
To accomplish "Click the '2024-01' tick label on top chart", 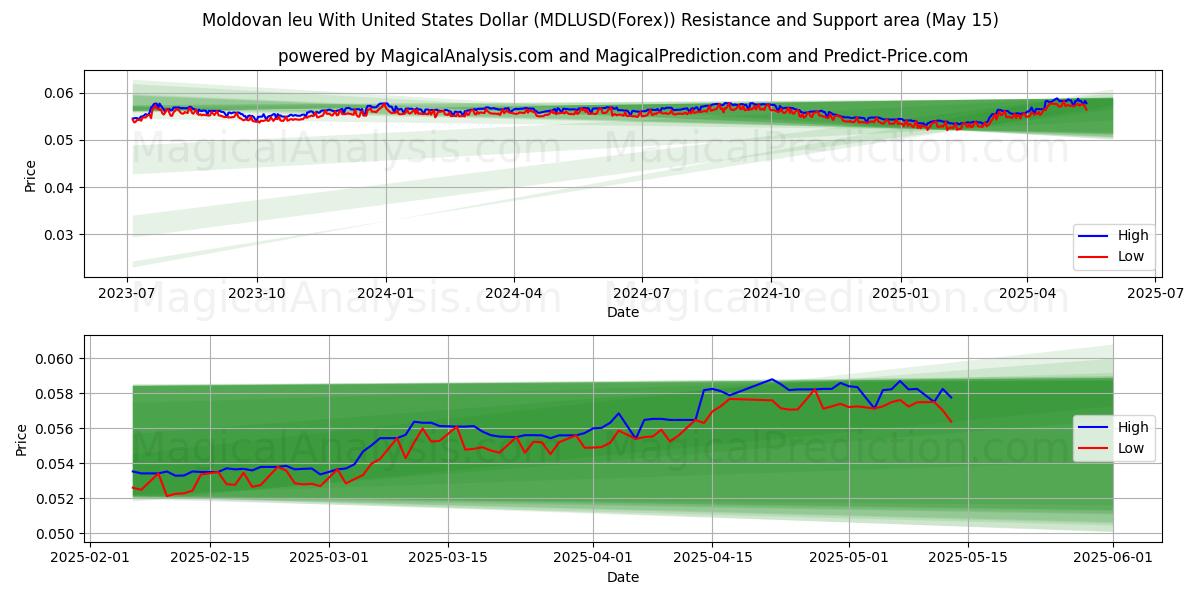I will tap(386, 295).
